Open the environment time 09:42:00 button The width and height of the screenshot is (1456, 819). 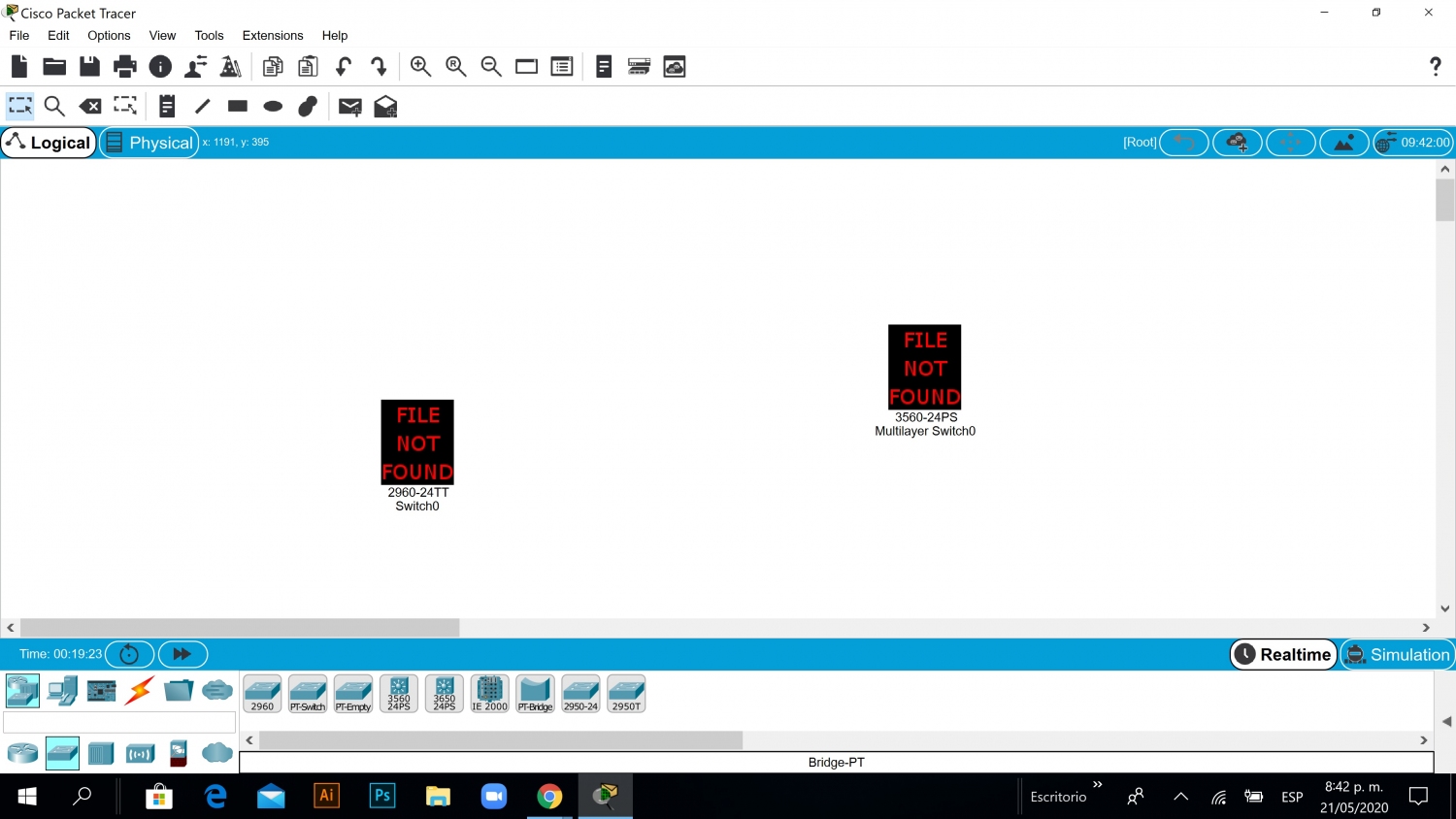1413,143
